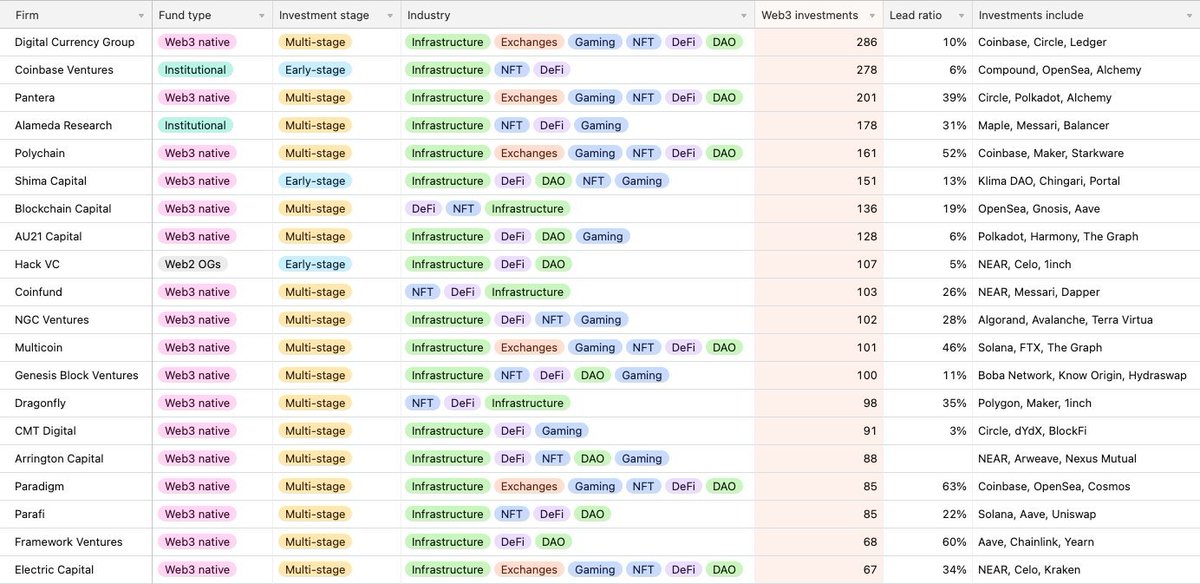Click the Web3 native tag for Pantera
Viewport: 1200px width, 584px height.
click(197, 98)
